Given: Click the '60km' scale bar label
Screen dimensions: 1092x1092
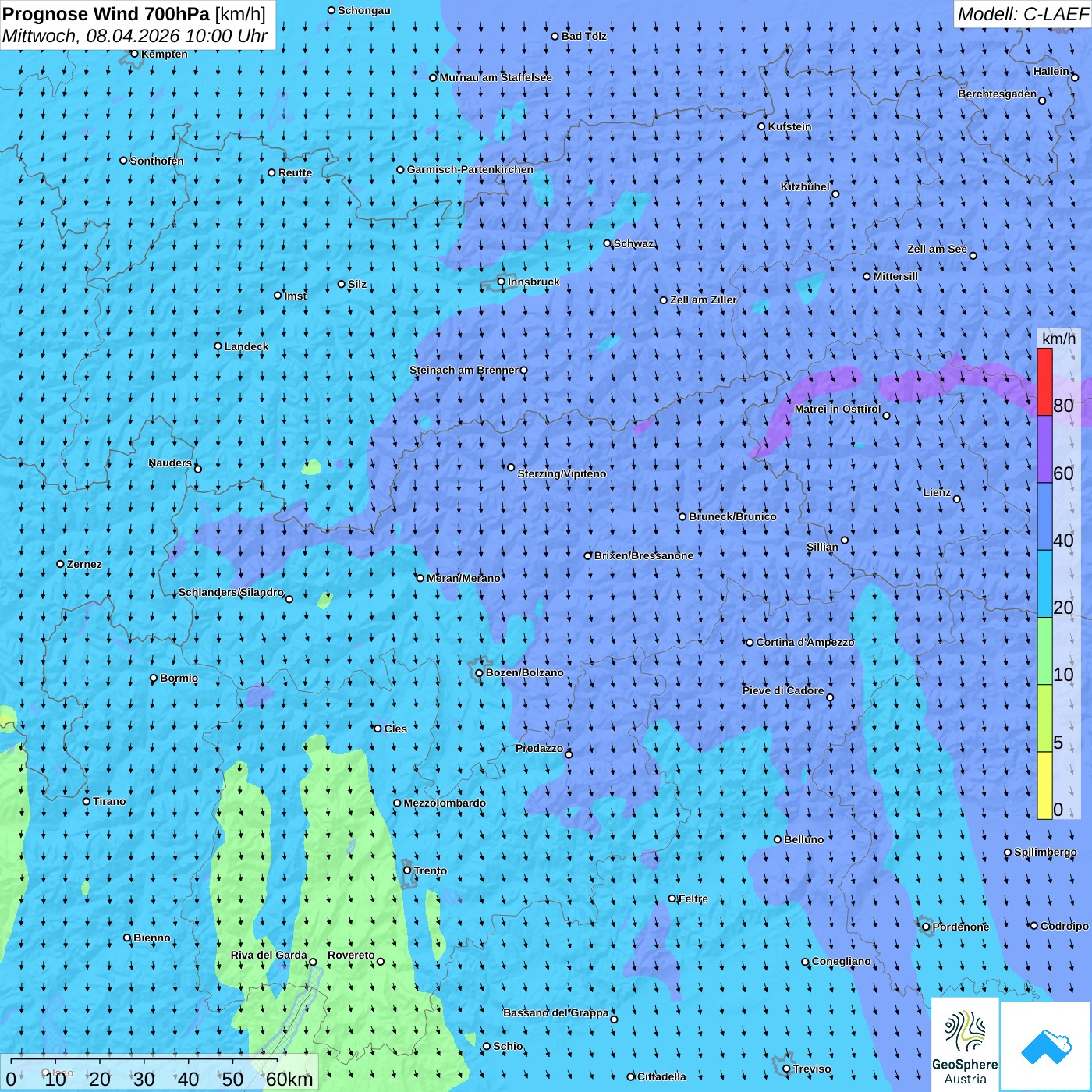Looking at the screenshot, I should pyautogui.click(x=289, y=1080).
